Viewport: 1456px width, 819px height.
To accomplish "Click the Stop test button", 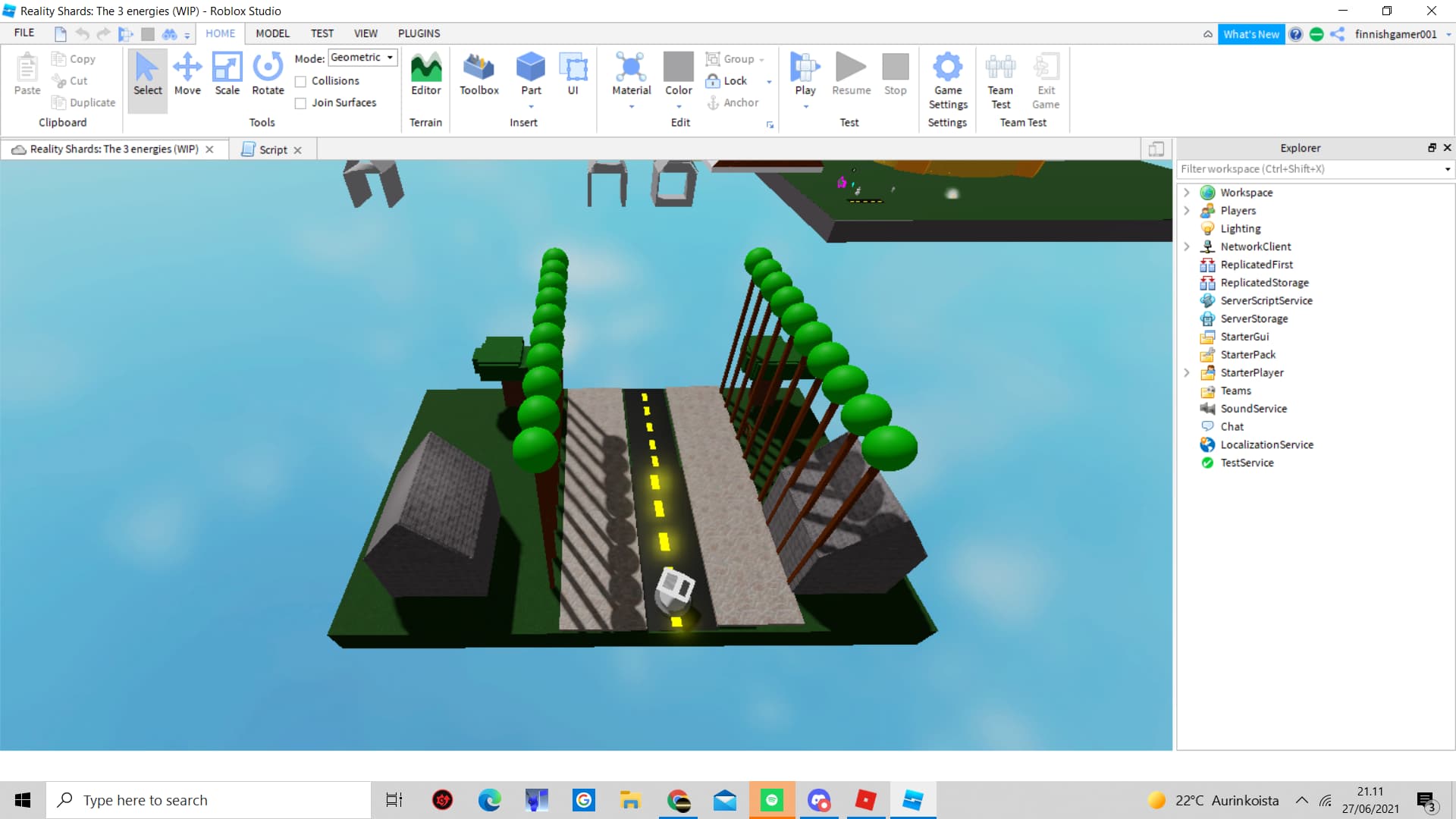I will point(895,74).
